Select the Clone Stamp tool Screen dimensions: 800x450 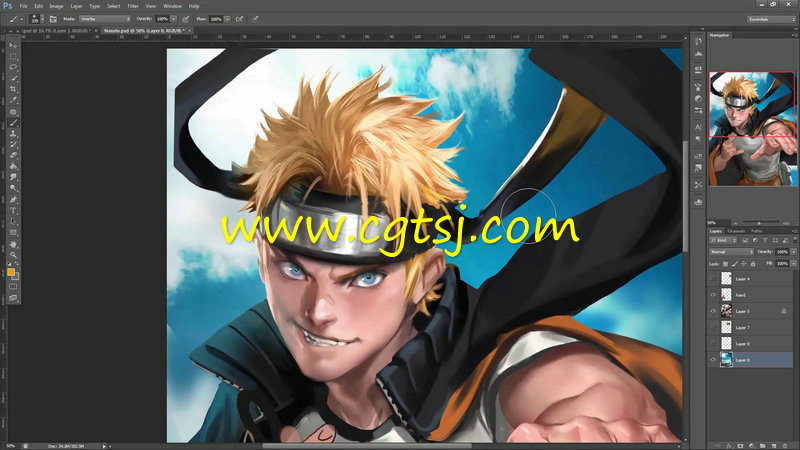[13, 133]
